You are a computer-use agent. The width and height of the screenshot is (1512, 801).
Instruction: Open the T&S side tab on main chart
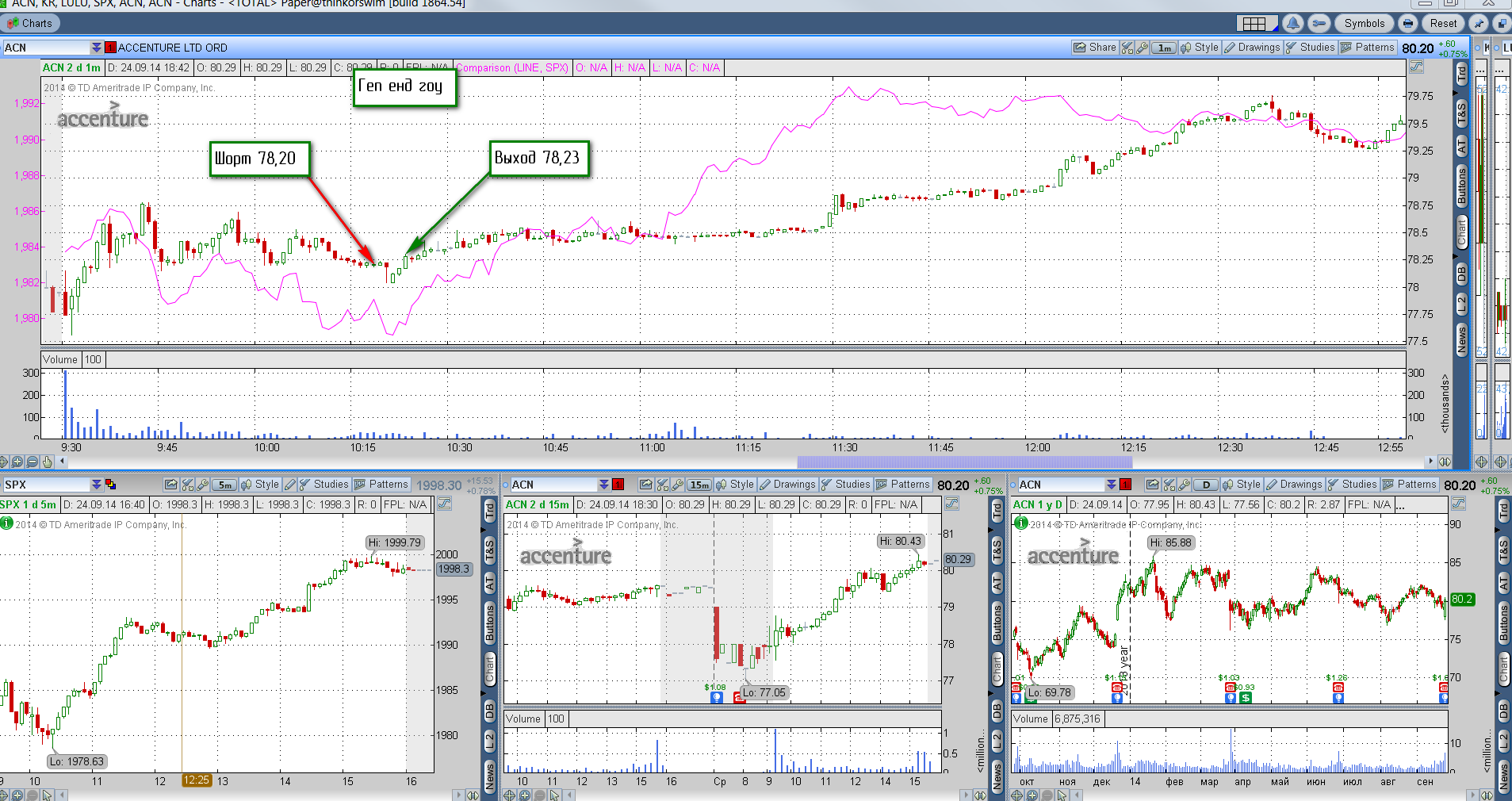(1462, 114)
